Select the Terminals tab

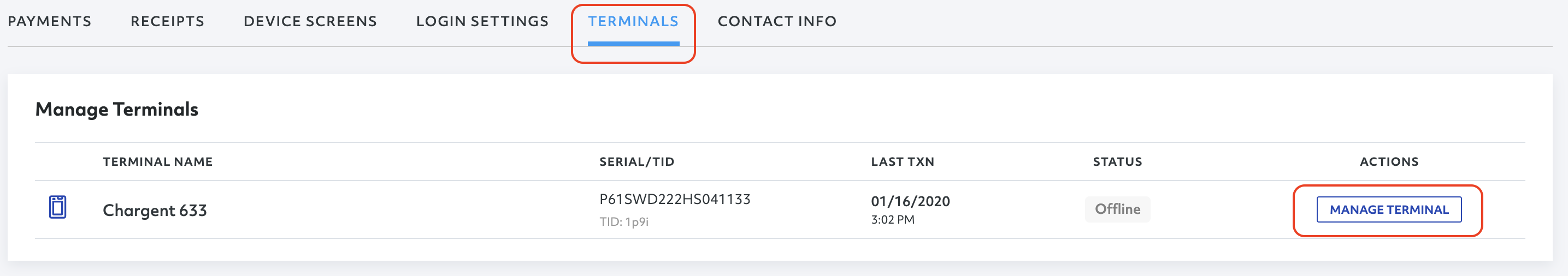(x=633, y=21)
